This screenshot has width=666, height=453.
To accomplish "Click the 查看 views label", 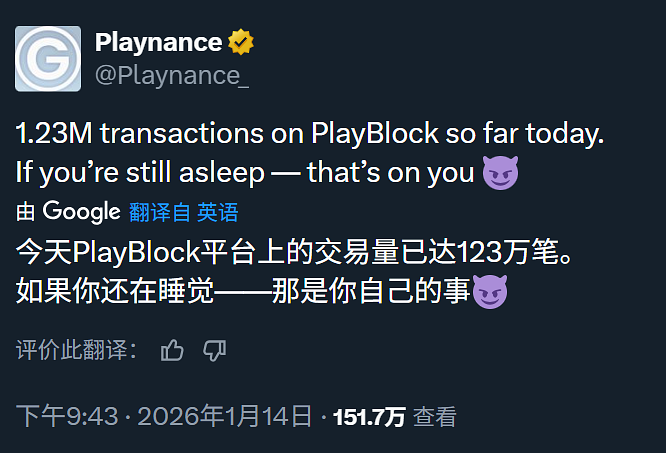I will tap(435, 416).
